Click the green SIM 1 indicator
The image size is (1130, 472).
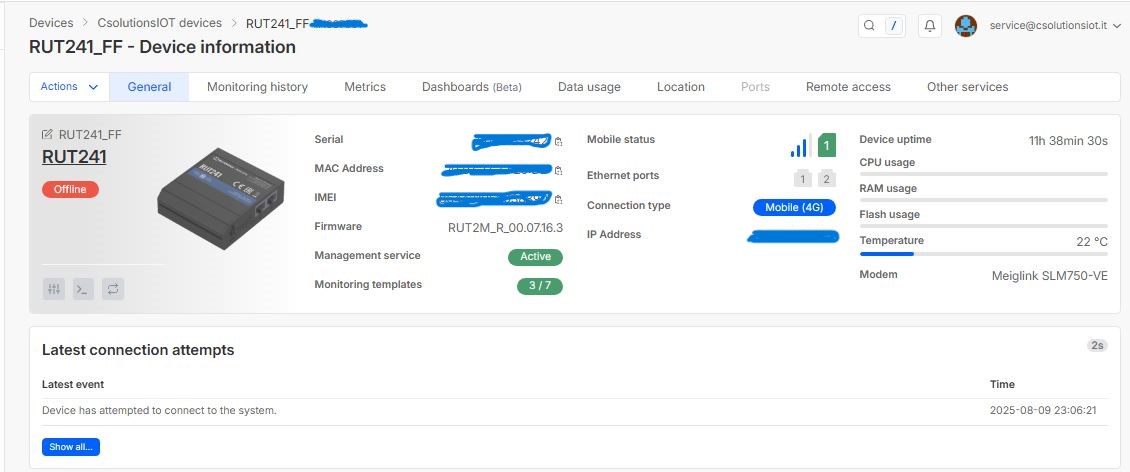(x=826, y=146)
